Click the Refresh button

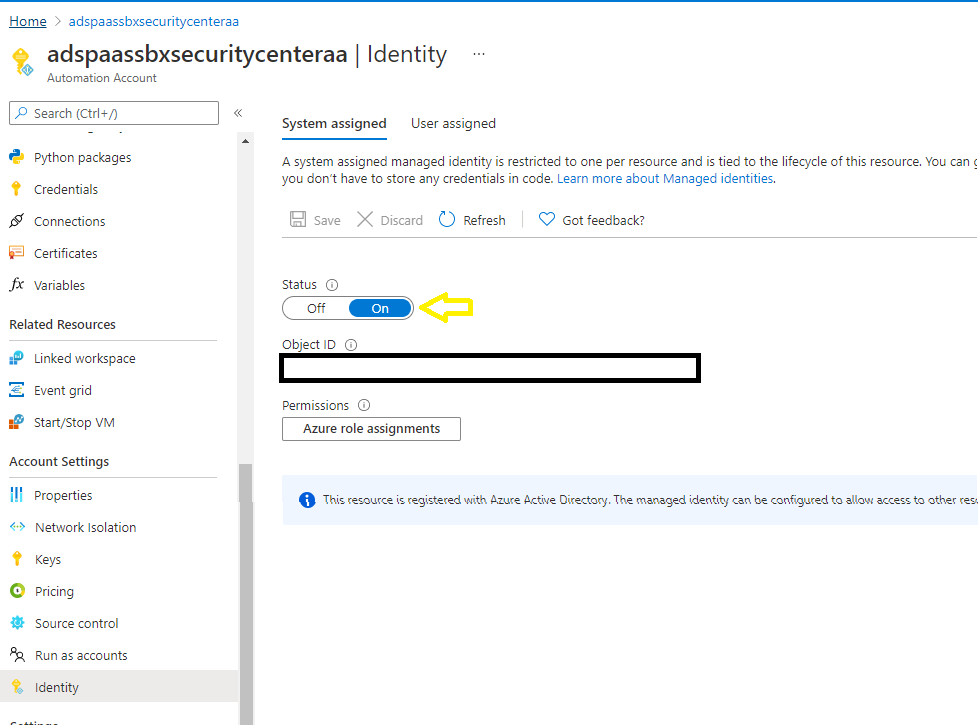pos(472,220)
